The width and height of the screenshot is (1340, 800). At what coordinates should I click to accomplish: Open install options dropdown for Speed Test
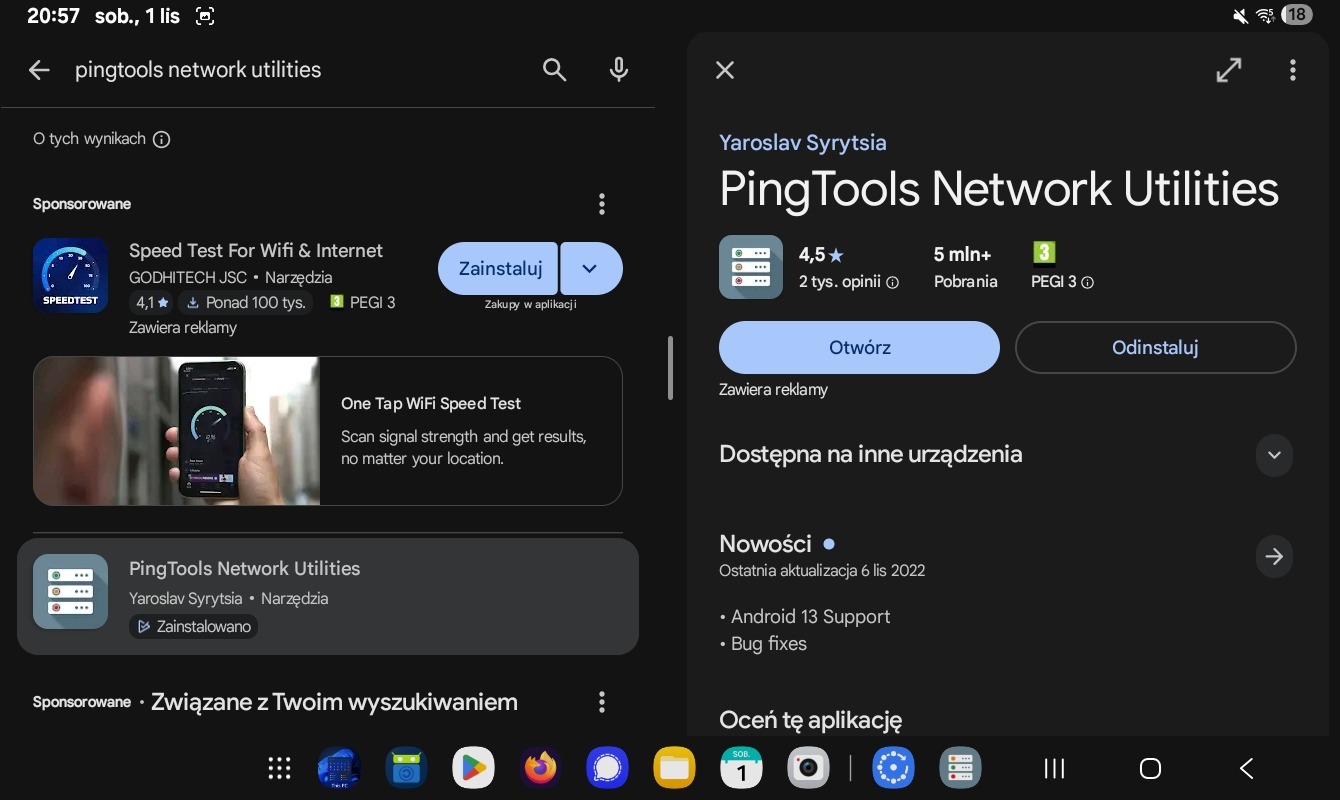[x=590, y=268]
